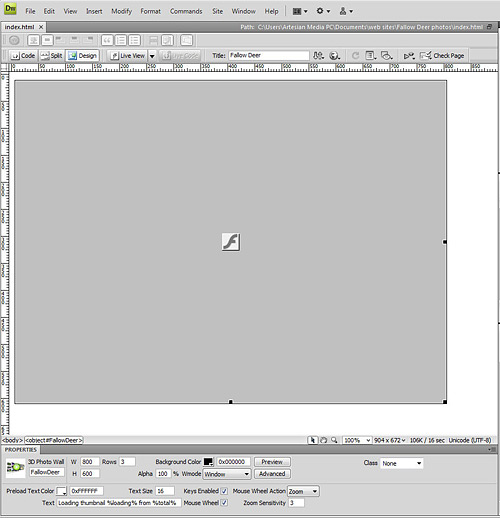The image size is (500, 518).
Task: Click the Advanced button
Action: [272, 474]
